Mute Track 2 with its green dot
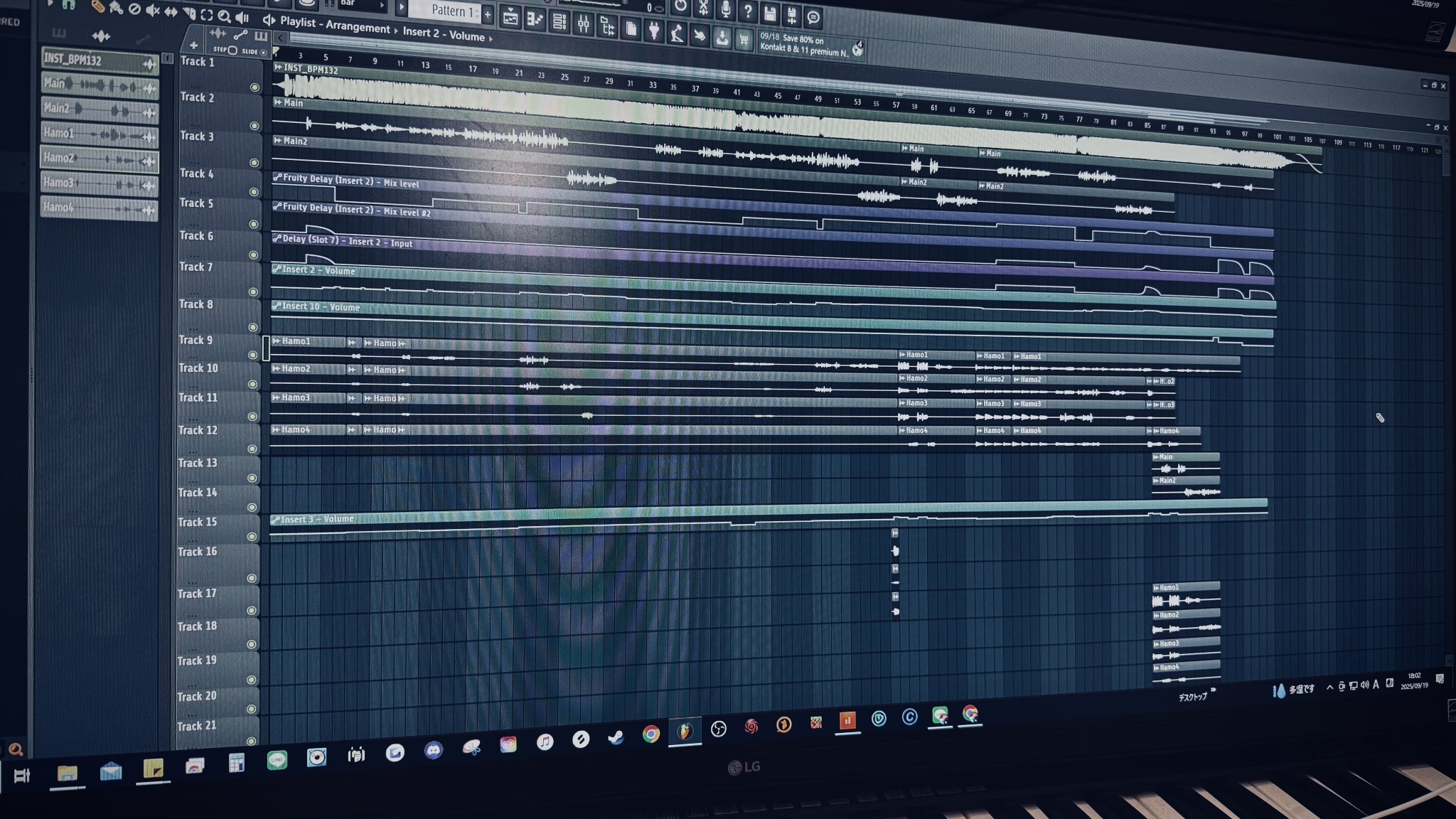1456x819 pixels. [x=255, y=126]
